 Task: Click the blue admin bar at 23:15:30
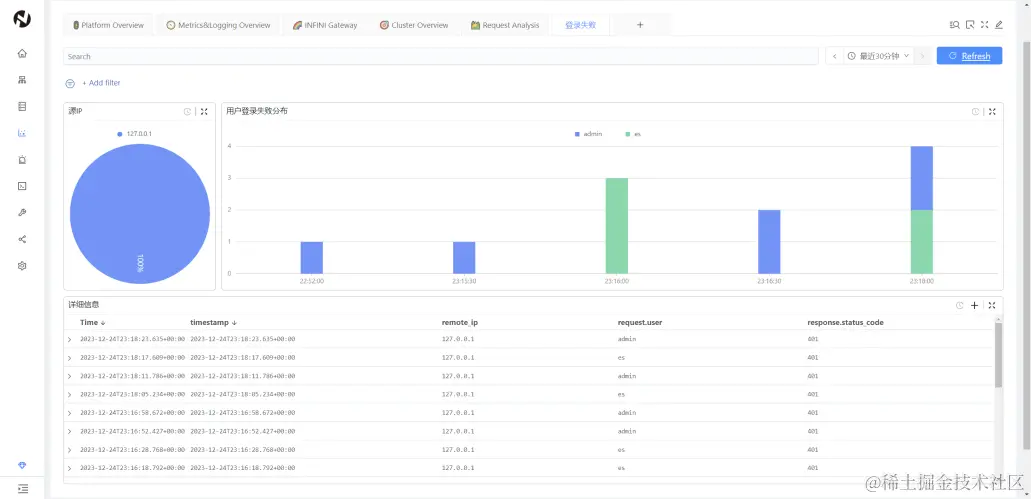(464, 258)
